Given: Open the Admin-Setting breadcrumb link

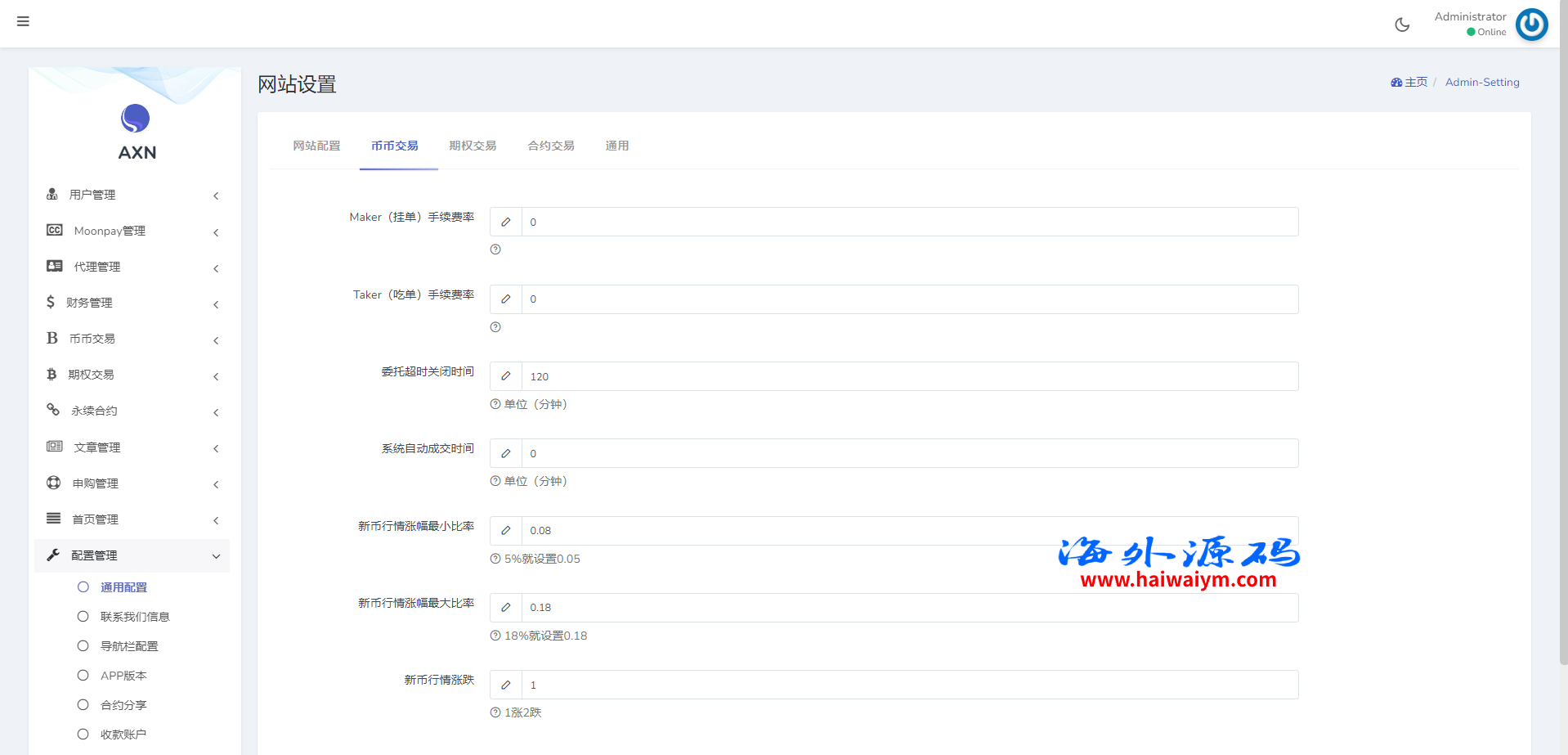Looking at the screenshot, I should click(1481, 83).
